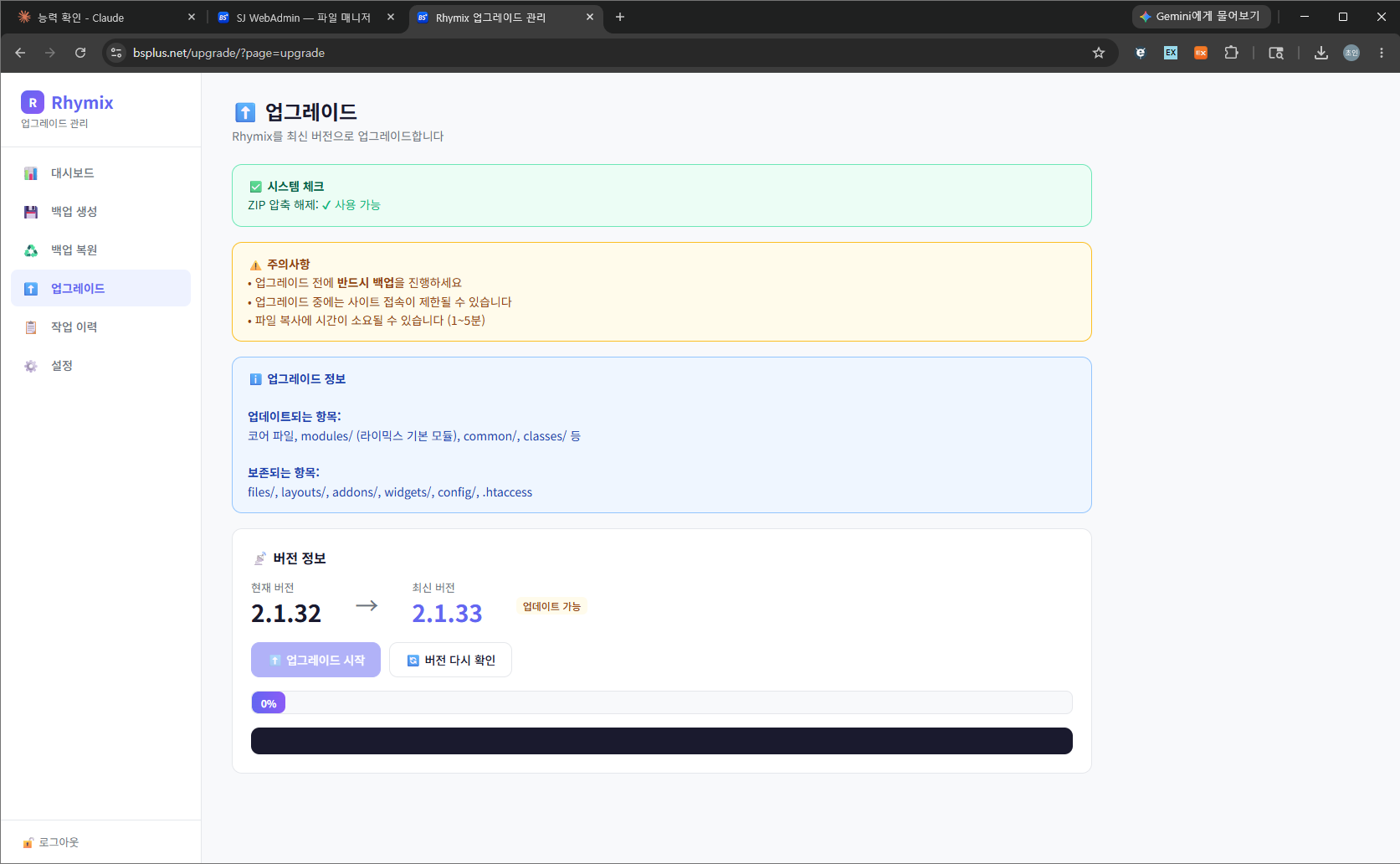Reload the current page

tap(80, 53)
